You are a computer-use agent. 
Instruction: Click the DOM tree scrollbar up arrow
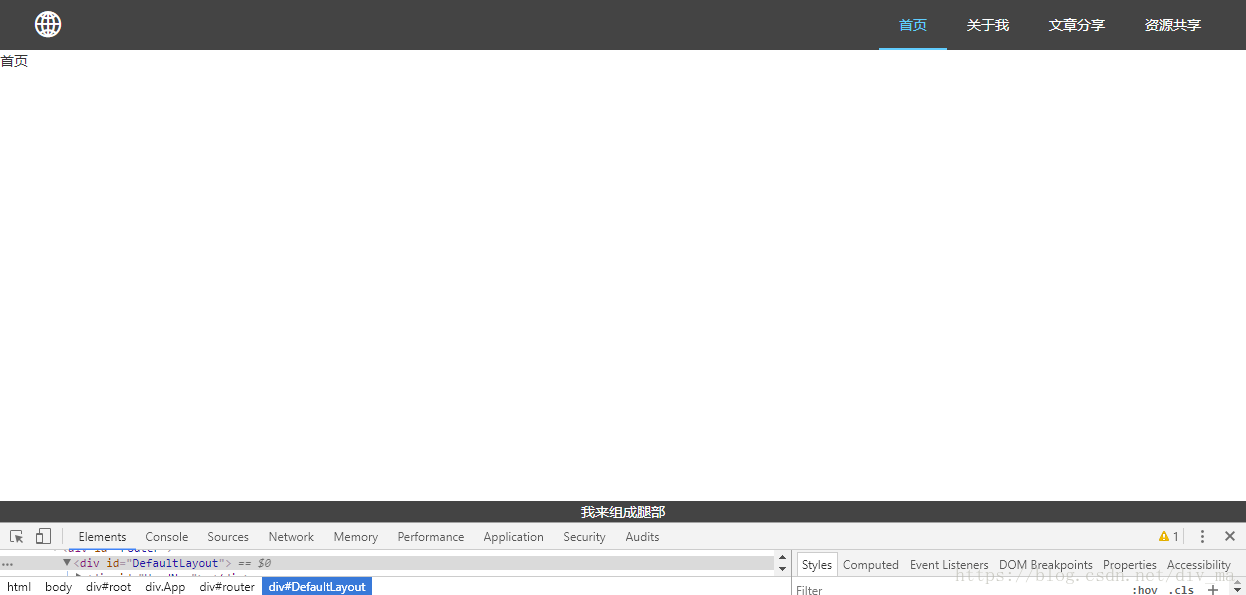click(x=782, y=557)
